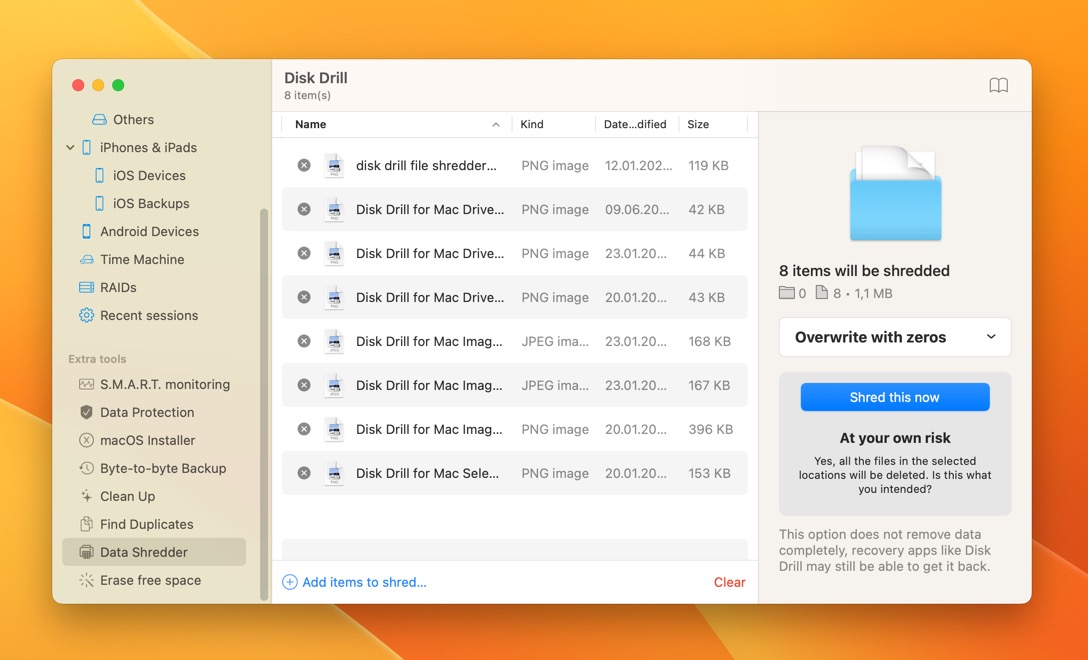Image resolution: width=1088 pixels, height=660 pixels.
Task: Select the Disk Drill for Mac Sele row
Action: [515, 473]
